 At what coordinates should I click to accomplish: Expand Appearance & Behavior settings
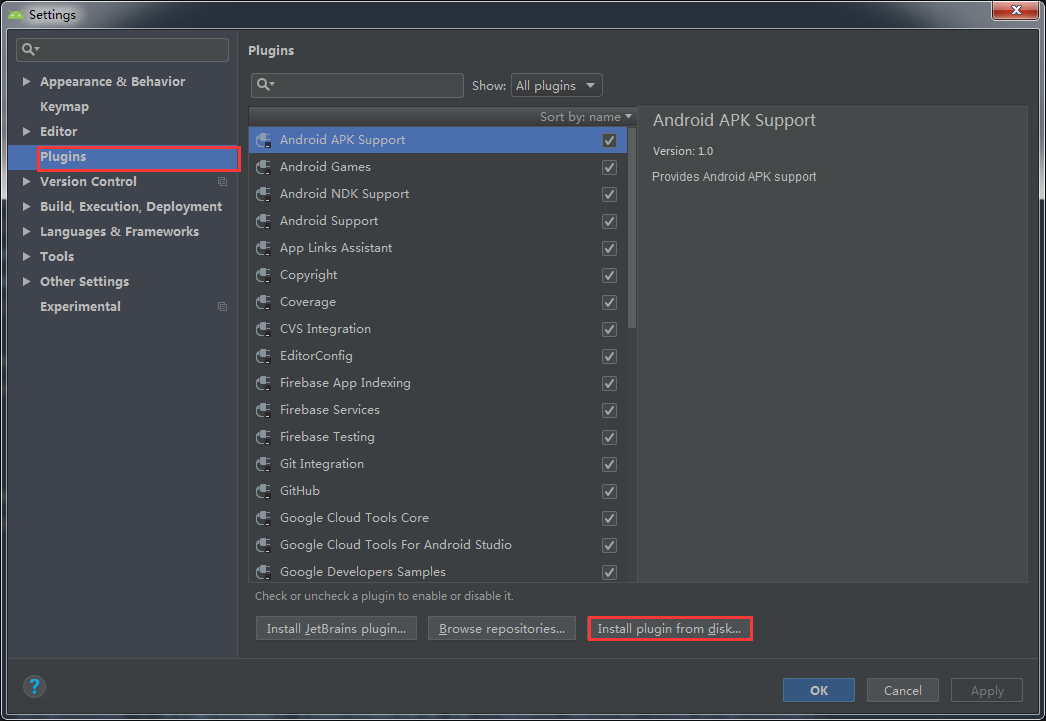[x=26, y=81]
